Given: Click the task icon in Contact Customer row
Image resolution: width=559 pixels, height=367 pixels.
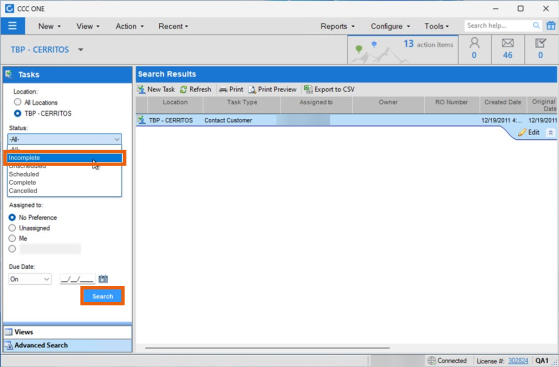Looking at the screenshot, I should tap(142, 120).
